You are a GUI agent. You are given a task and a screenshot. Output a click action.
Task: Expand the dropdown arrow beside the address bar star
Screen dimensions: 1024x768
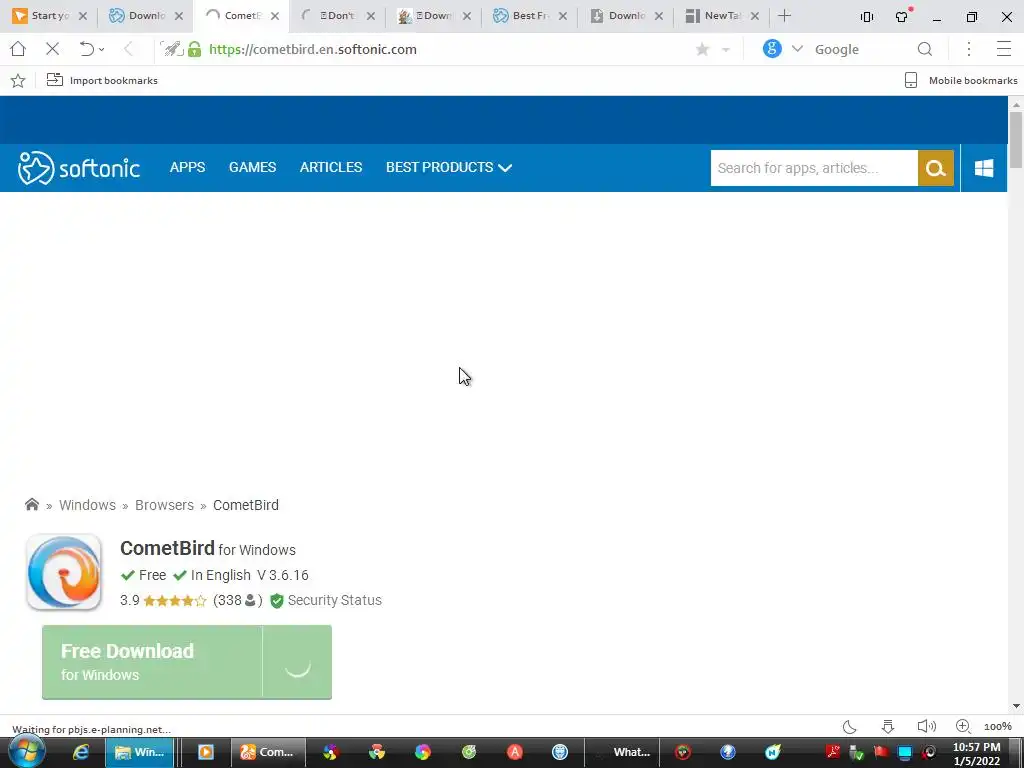coord(726,50)
